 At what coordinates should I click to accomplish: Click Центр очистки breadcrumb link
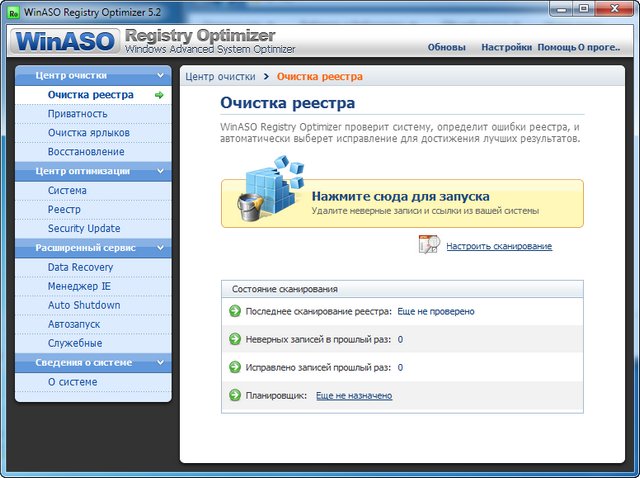point(220,76)
